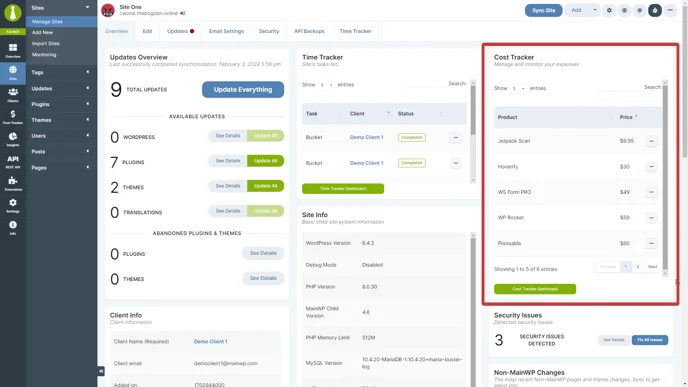Screen dimensions: 688x387
Task: Click Next in Cost Tracker pagination
Action: 652,267
